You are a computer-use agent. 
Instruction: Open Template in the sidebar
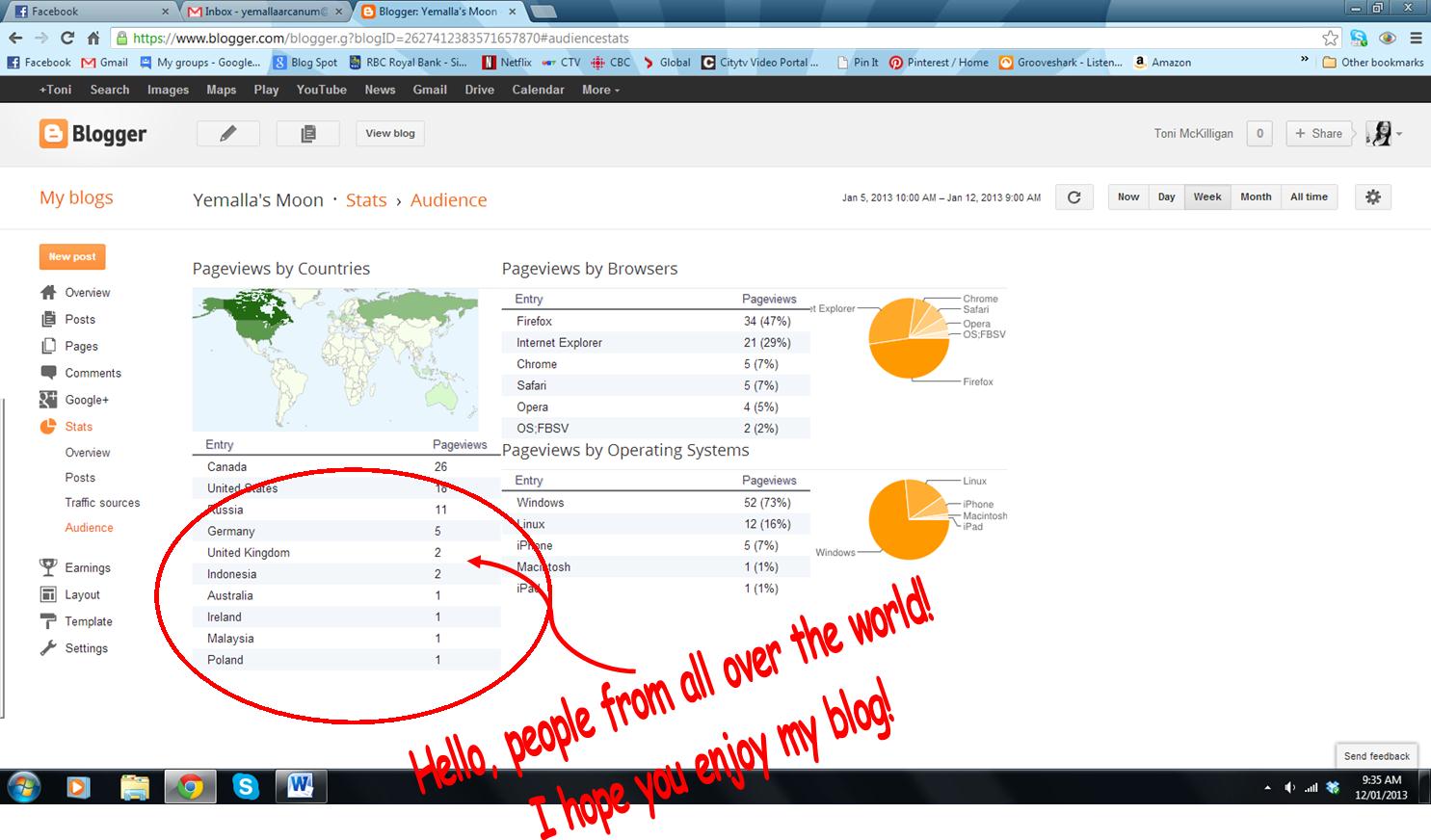76,622
